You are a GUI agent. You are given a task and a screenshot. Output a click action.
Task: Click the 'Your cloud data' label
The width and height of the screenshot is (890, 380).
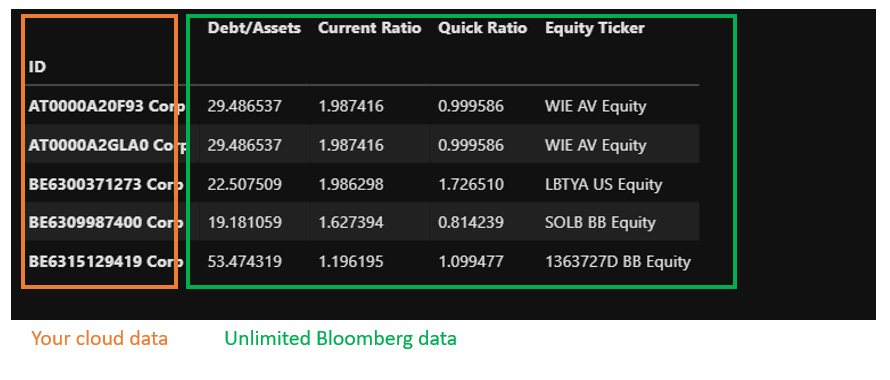tap(99, 339)
